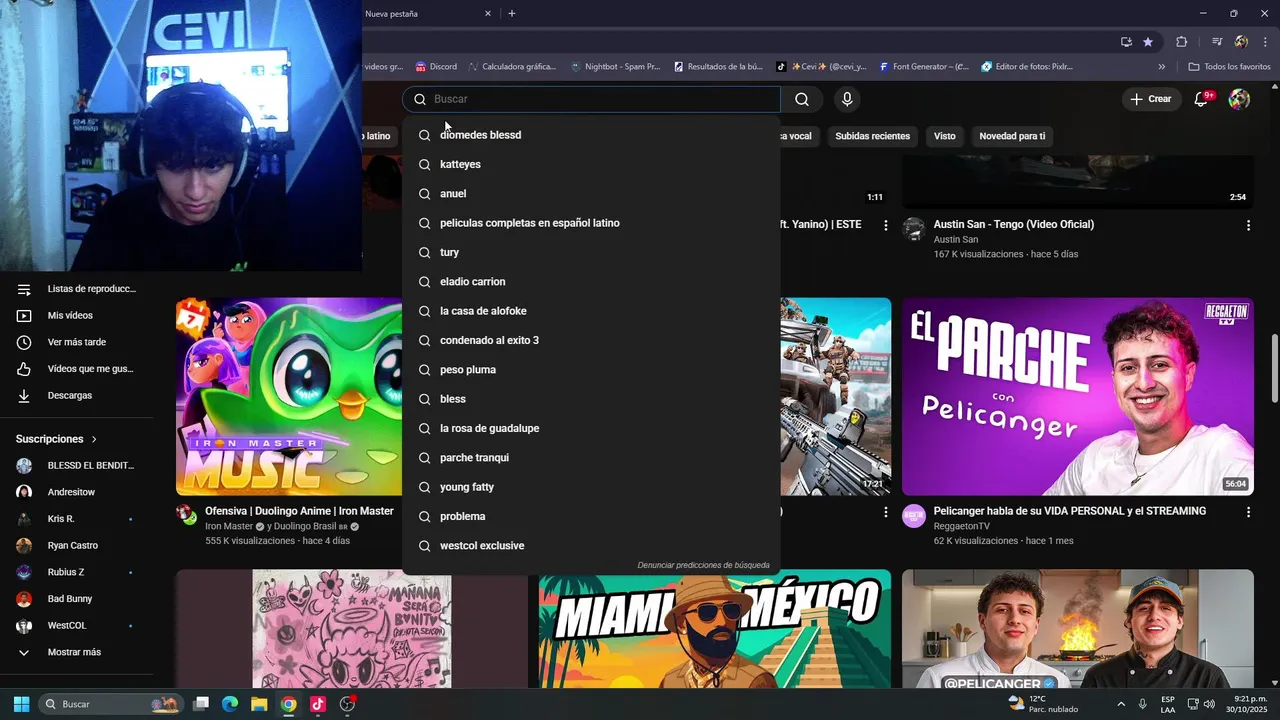
Task: Open El Parche con Pelicanger thumbnail
Action: (1078, 396)
